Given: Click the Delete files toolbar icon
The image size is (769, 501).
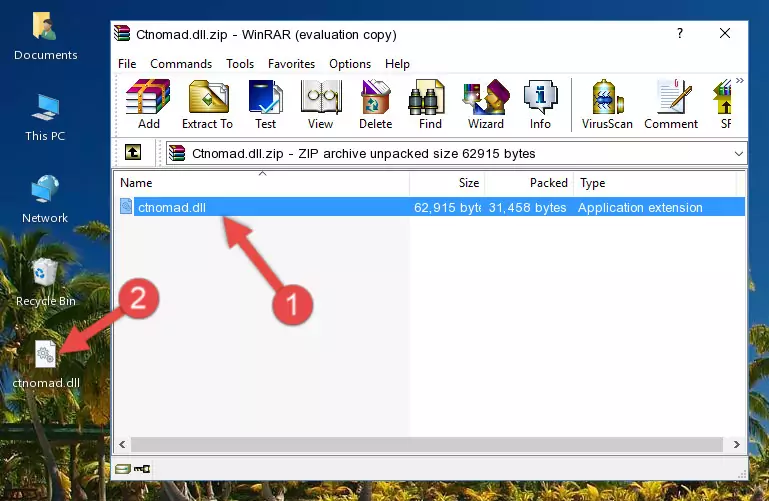Looking at the screenshot, I should (x=376, y=104).
